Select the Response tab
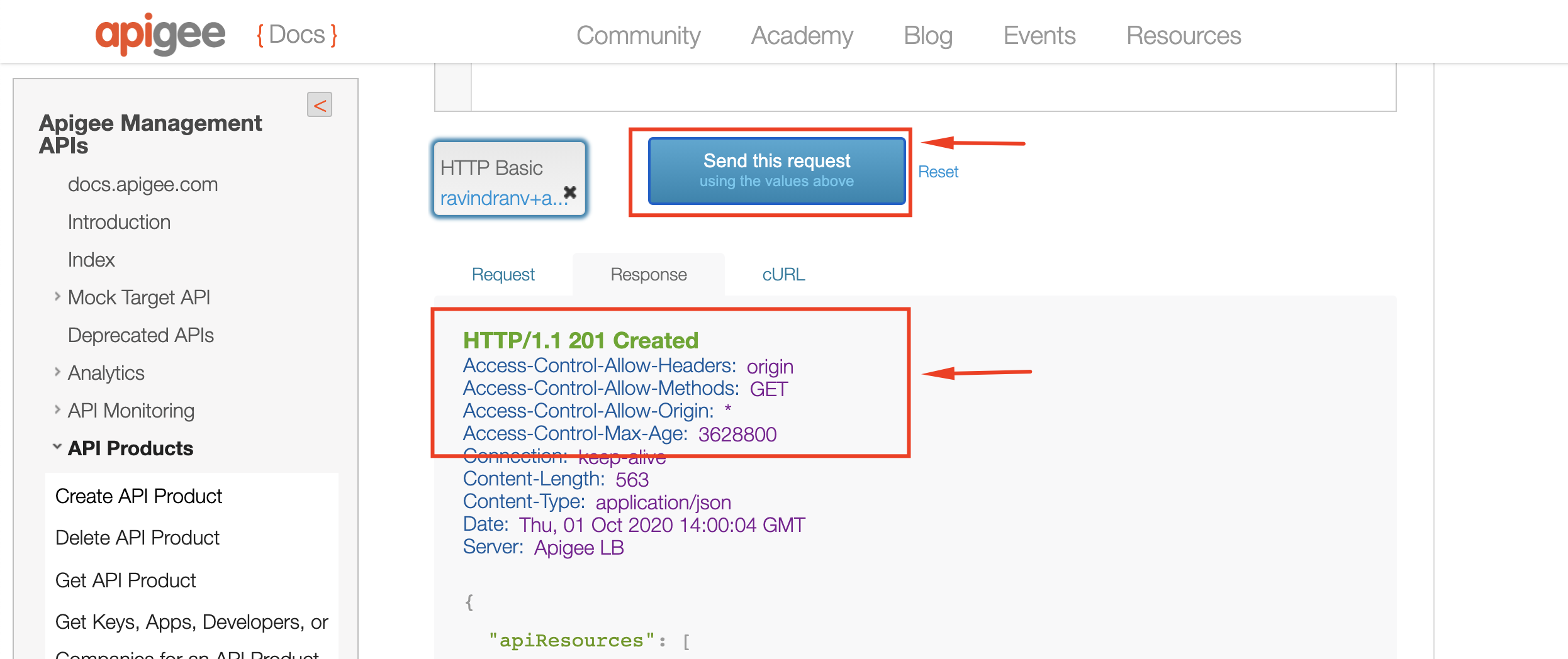This screenshot has width=1568, height=659. click(649, 274)
